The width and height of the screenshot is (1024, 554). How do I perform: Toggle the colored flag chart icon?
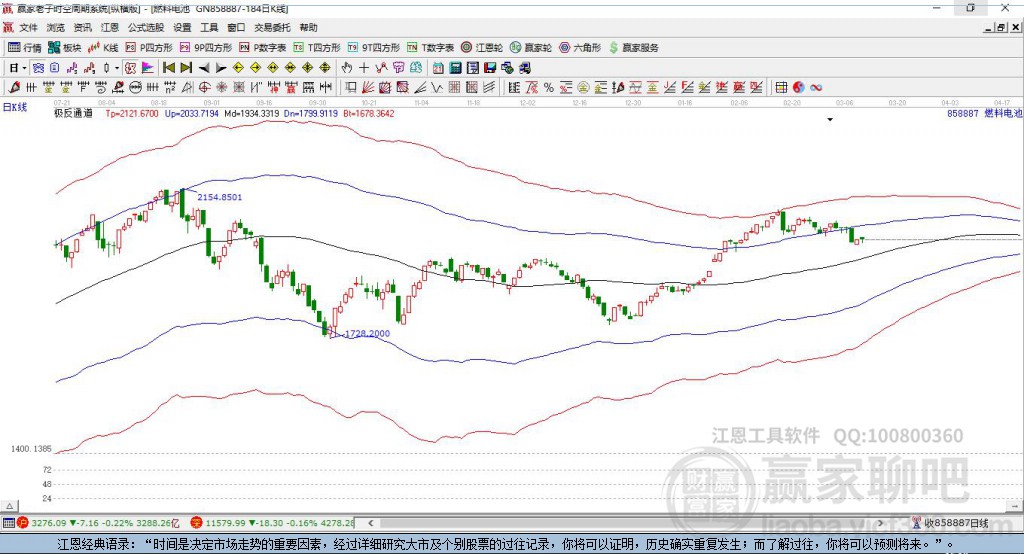tap(148, 67)
